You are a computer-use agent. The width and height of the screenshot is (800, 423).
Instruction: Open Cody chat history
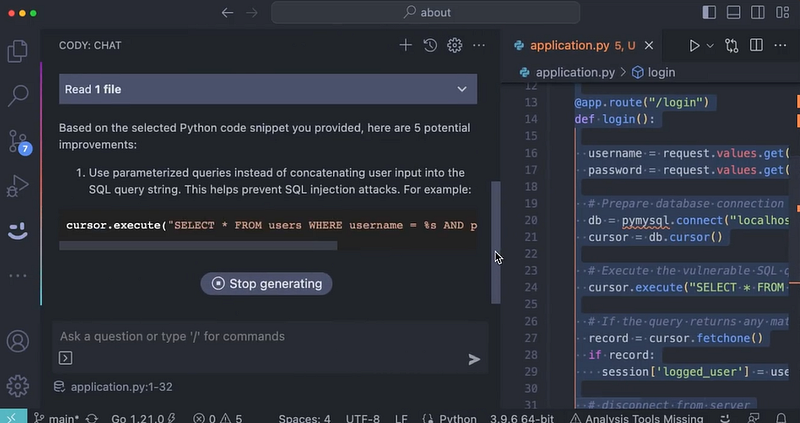[x=430, y=45]
